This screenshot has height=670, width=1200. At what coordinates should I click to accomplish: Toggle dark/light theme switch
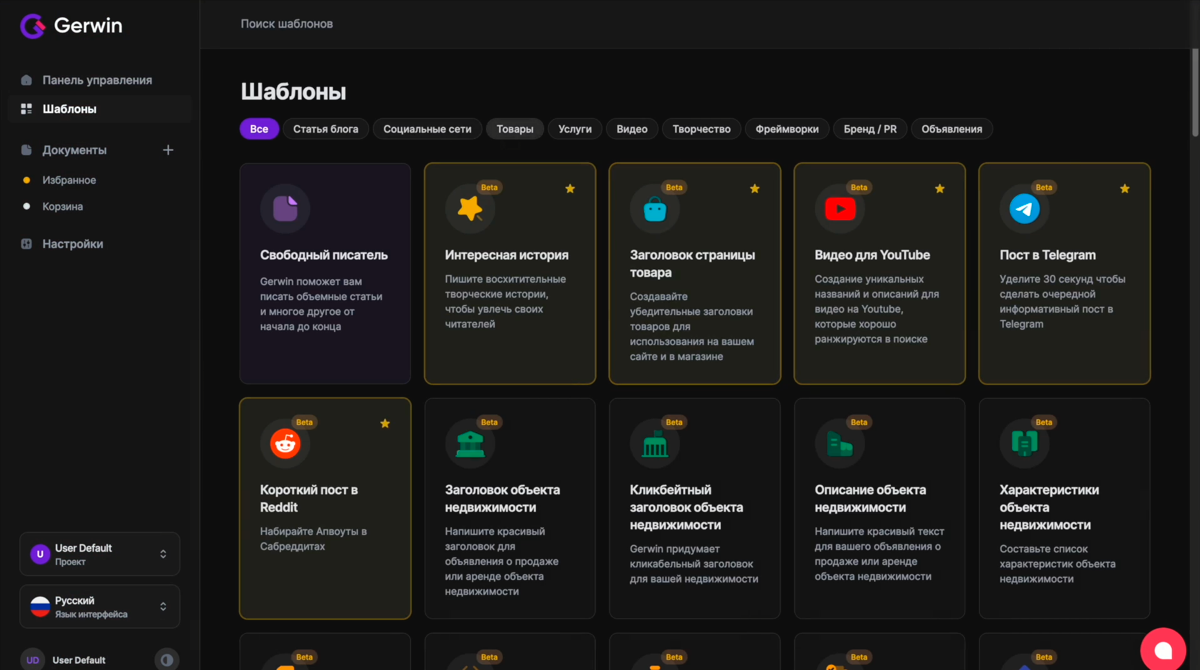[x=167, y=660]
